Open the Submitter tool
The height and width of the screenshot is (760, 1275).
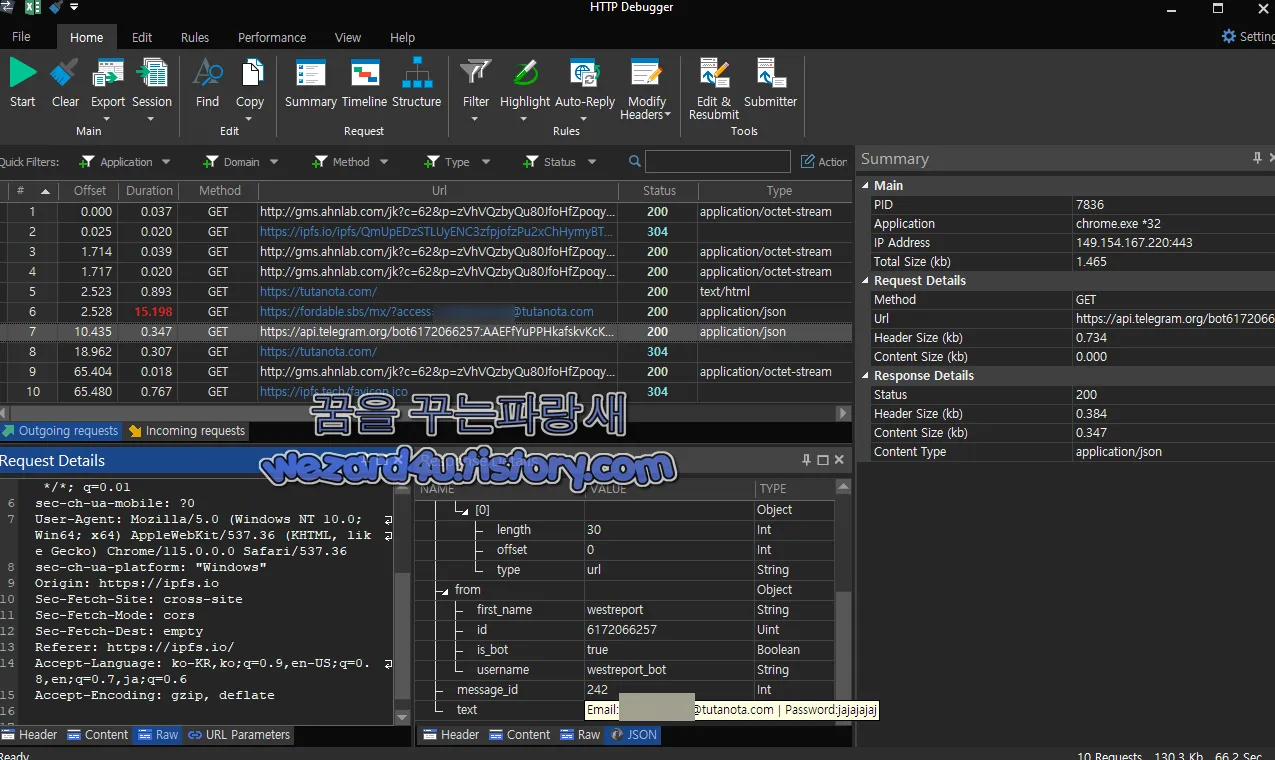point(771,83)
